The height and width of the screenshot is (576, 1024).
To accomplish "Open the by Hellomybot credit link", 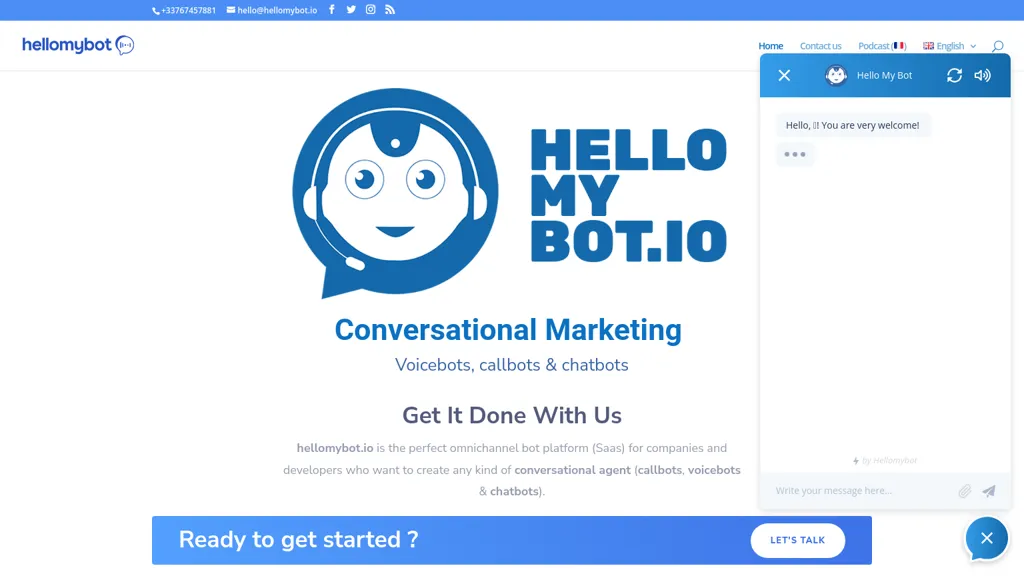I will (x=885, y=460).
